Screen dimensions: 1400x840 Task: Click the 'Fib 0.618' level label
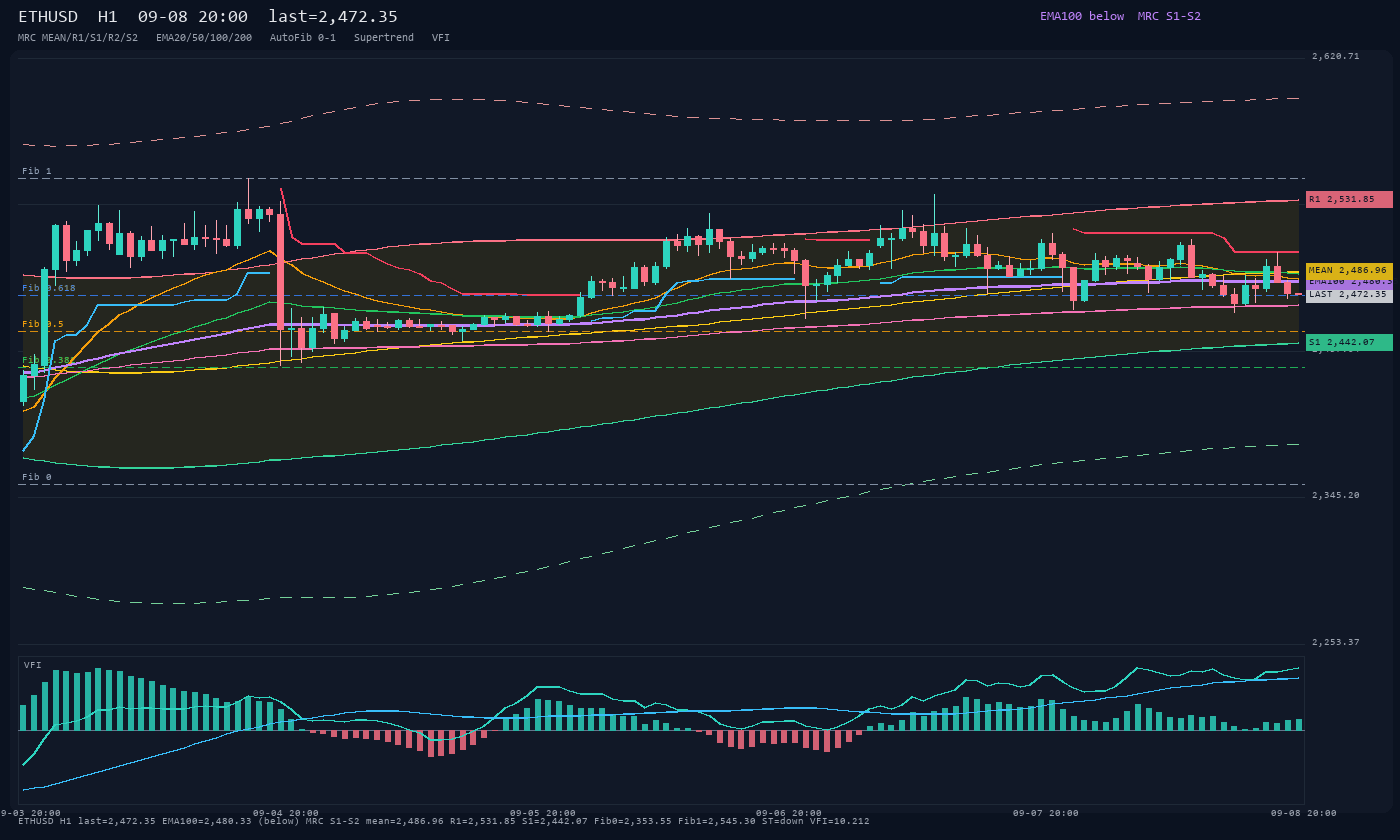[49, 288]
